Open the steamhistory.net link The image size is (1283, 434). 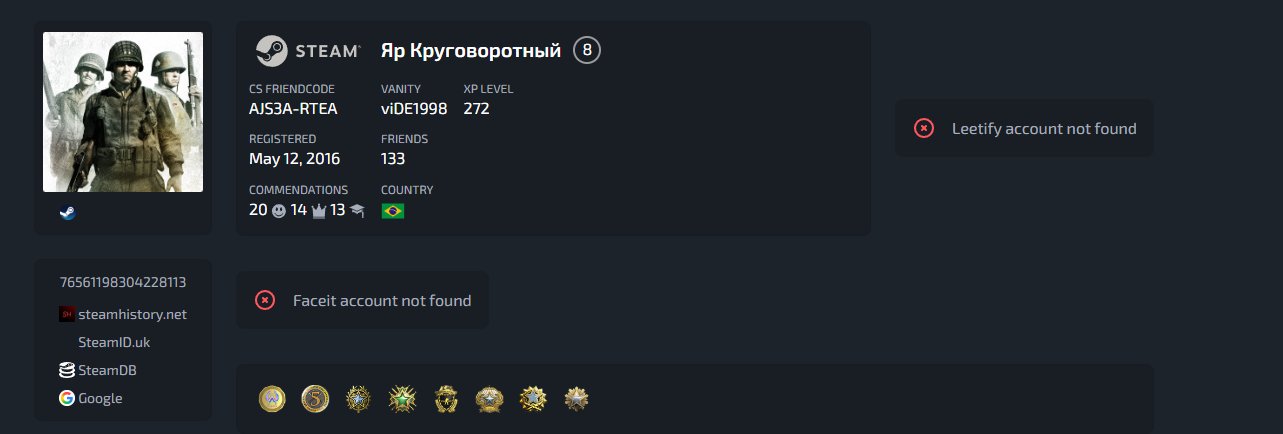pyautogui.click(x=133, y=314)
